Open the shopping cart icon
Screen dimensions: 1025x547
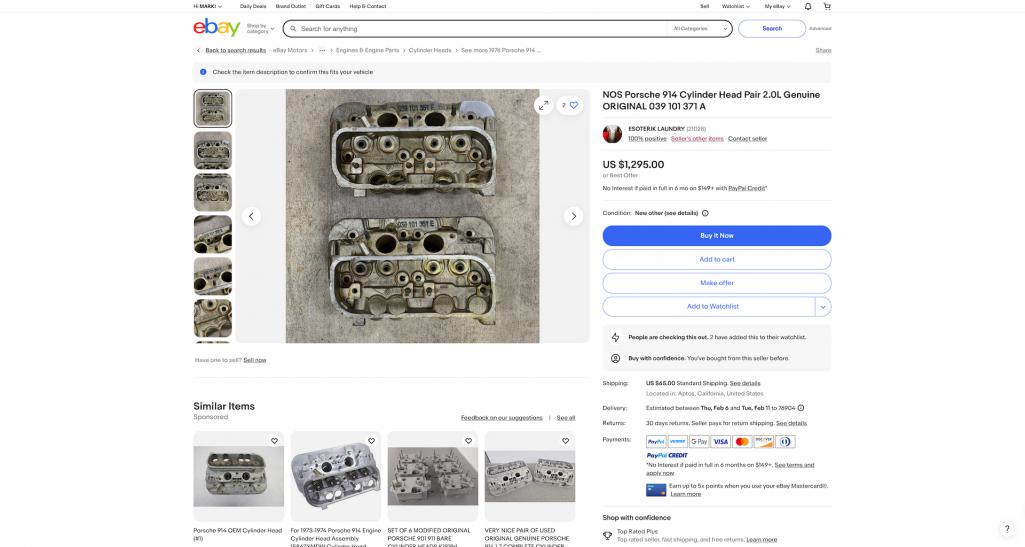(x=827, y=7)
